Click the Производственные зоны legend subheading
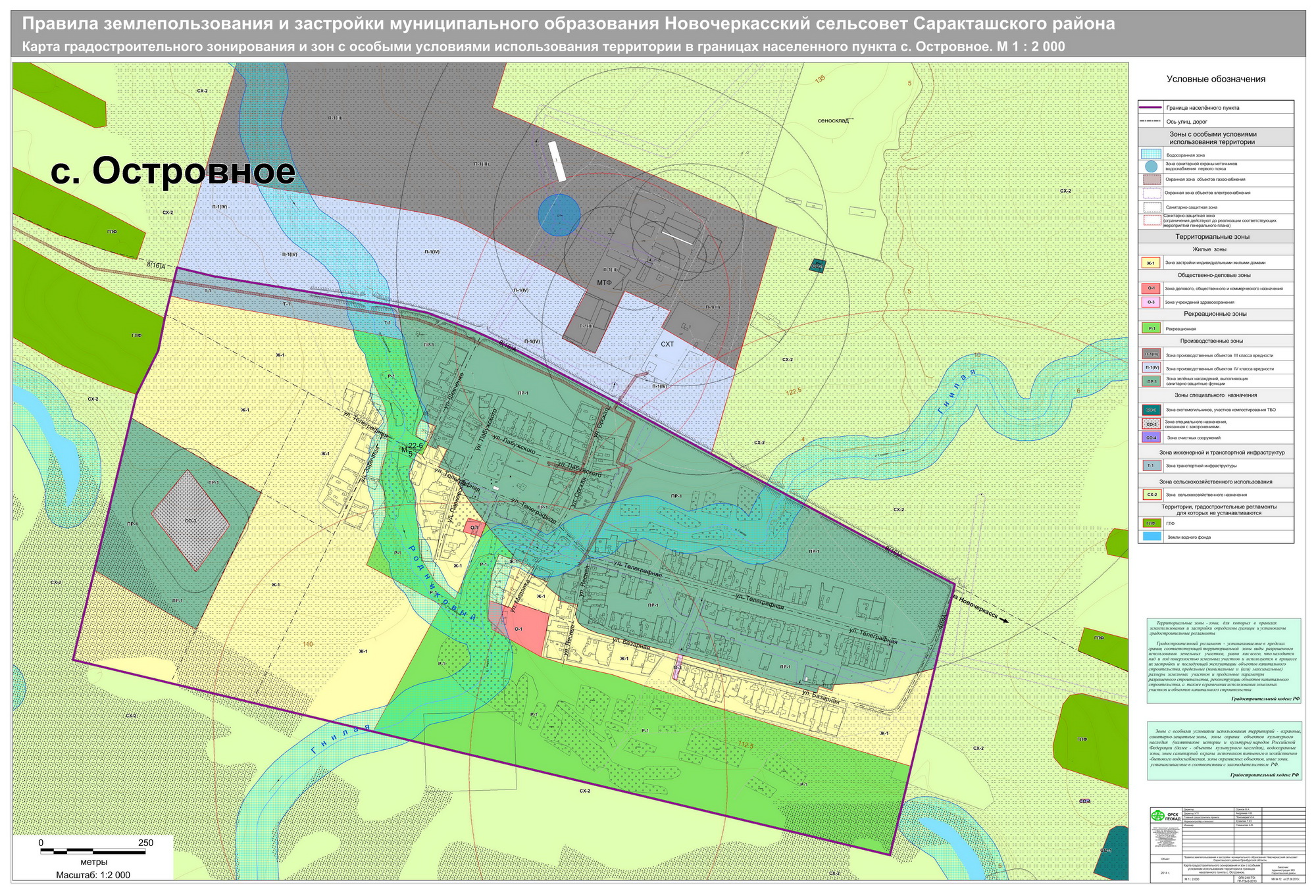Viewport: 1316px width, 896px height. click(1211, 341)
